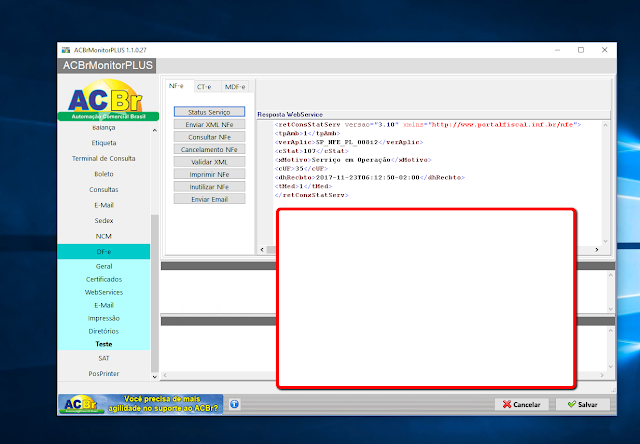Open Etiqueta in the sidebar
The image size is (640, 444).
[x=104, y=143]
